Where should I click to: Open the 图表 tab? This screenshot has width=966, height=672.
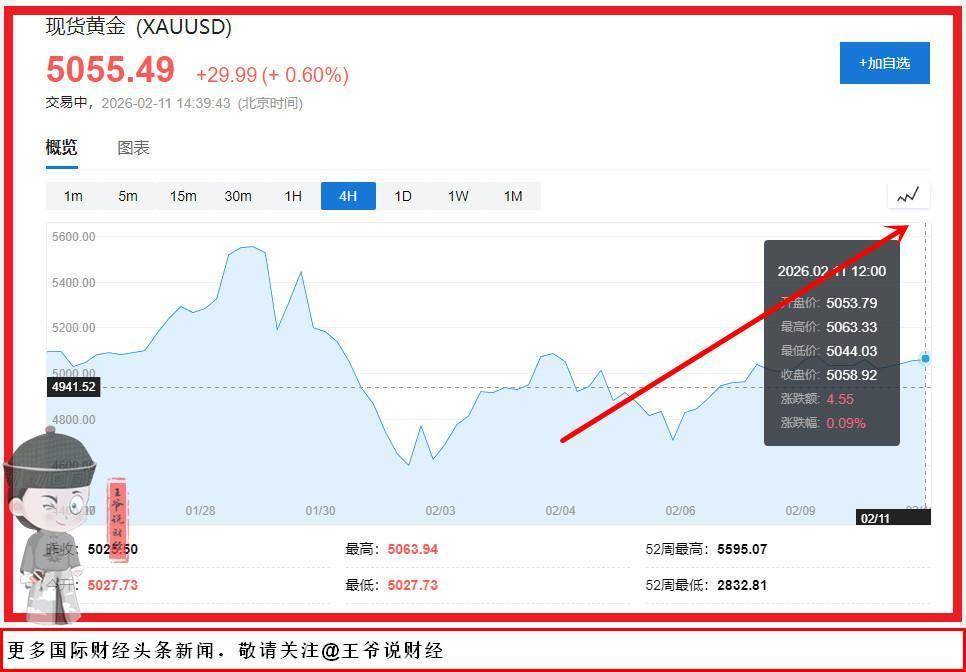134,148
